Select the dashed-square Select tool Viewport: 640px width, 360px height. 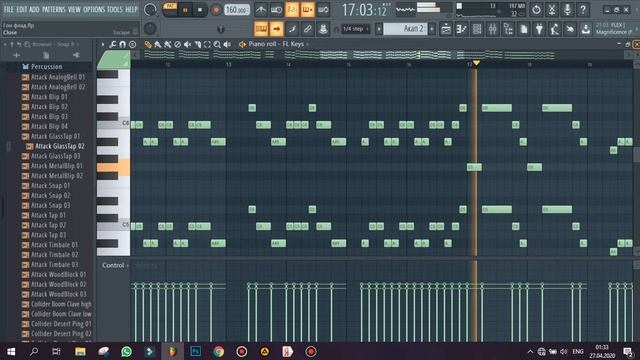coord(207,44)
